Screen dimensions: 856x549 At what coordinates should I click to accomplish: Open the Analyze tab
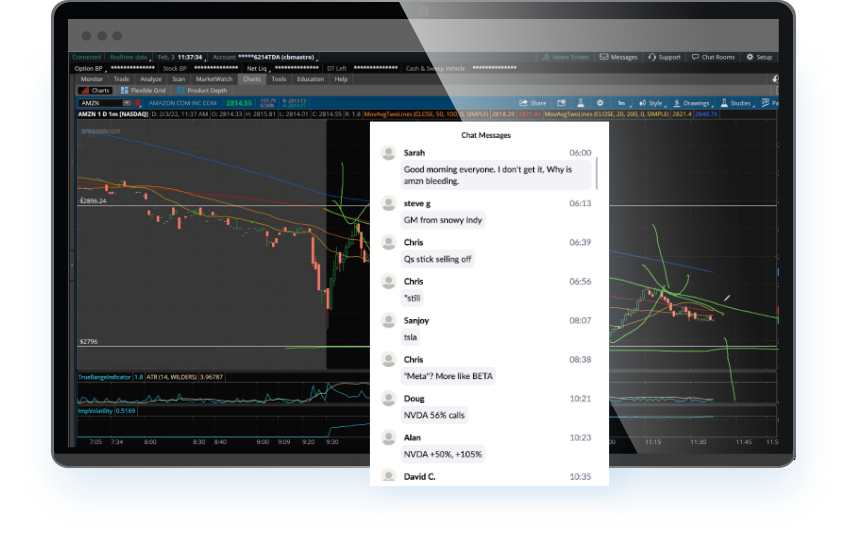151,79
